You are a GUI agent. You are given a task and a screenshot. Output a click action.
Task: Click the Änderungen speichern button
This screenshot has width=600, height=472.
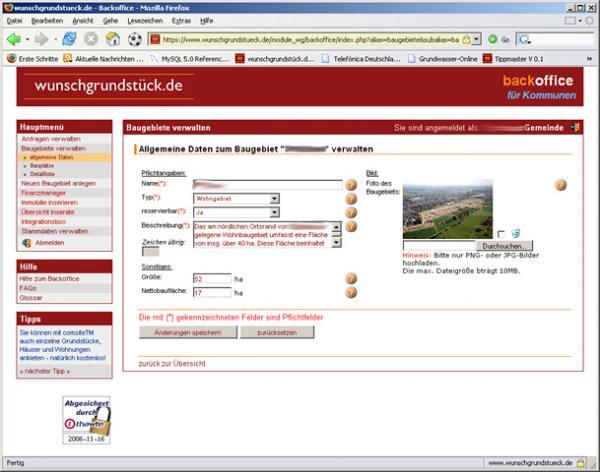(188, 333)
